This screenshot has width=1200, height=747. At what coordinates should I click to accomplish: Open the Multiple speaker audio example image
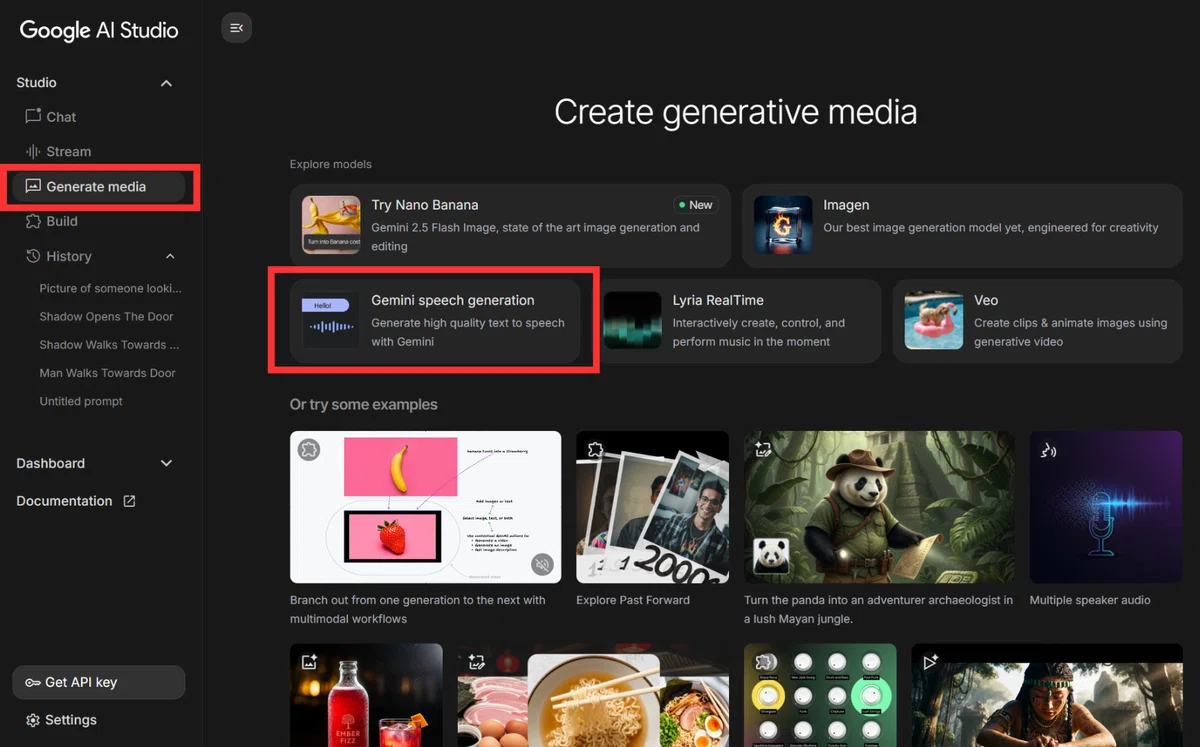click(1106, 507)
